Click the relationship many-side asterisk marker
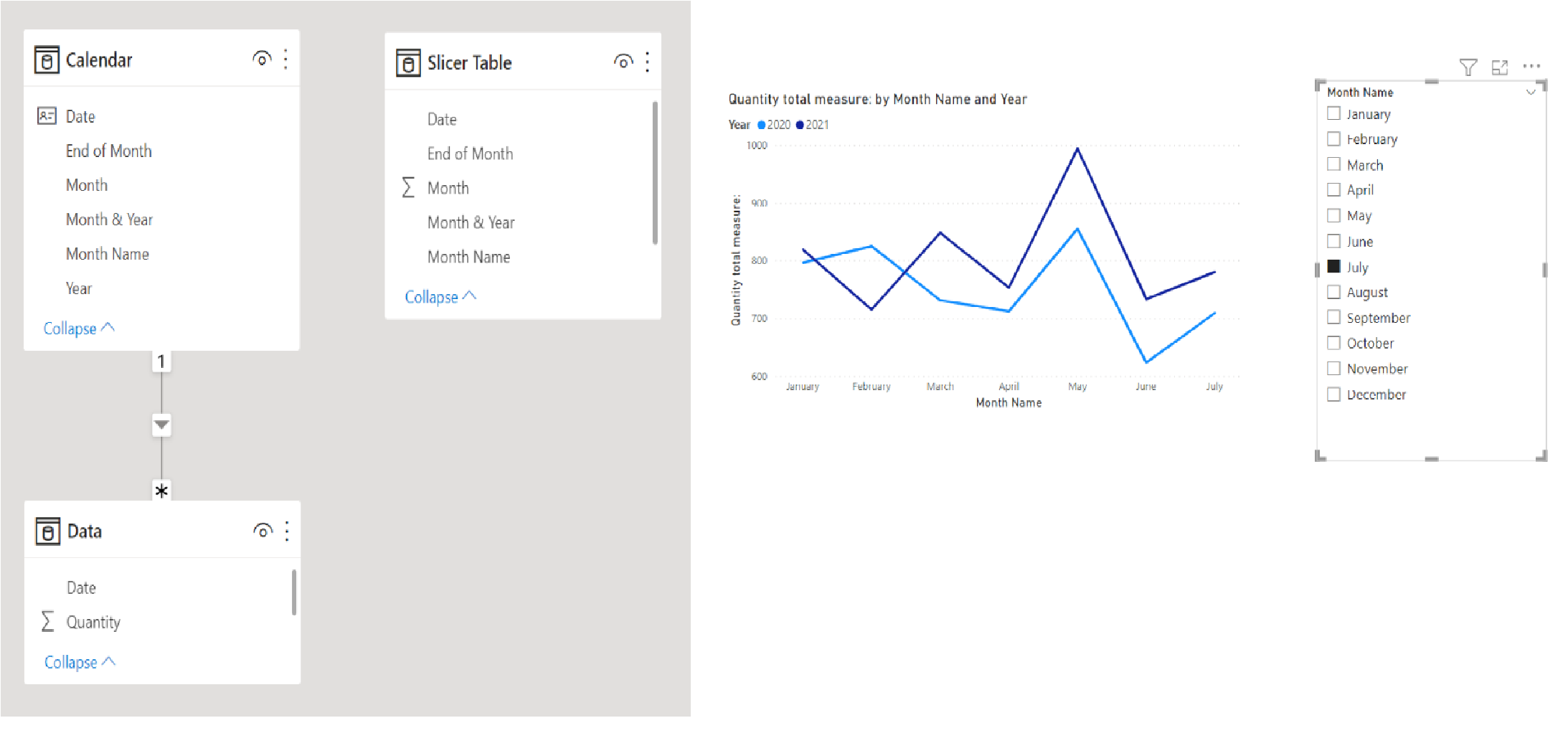 (x=161, y=491)
